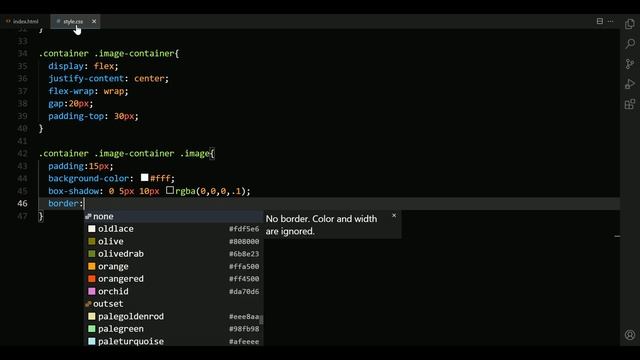This screenshot has height=360, width=640.
Task: Choose the 'palegreen' suggestion
Action: 173,329
